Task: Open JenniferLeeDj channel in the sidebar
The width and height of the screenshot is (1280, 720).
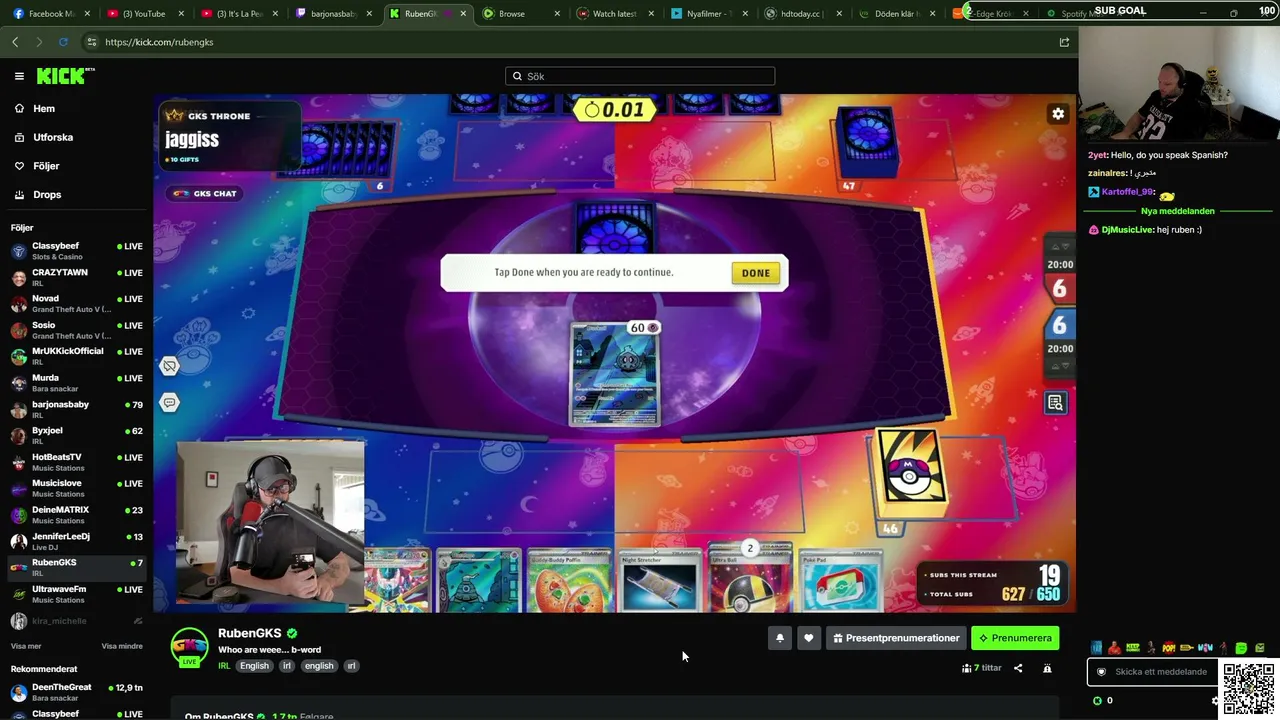Action: click(x=76, y=541)
